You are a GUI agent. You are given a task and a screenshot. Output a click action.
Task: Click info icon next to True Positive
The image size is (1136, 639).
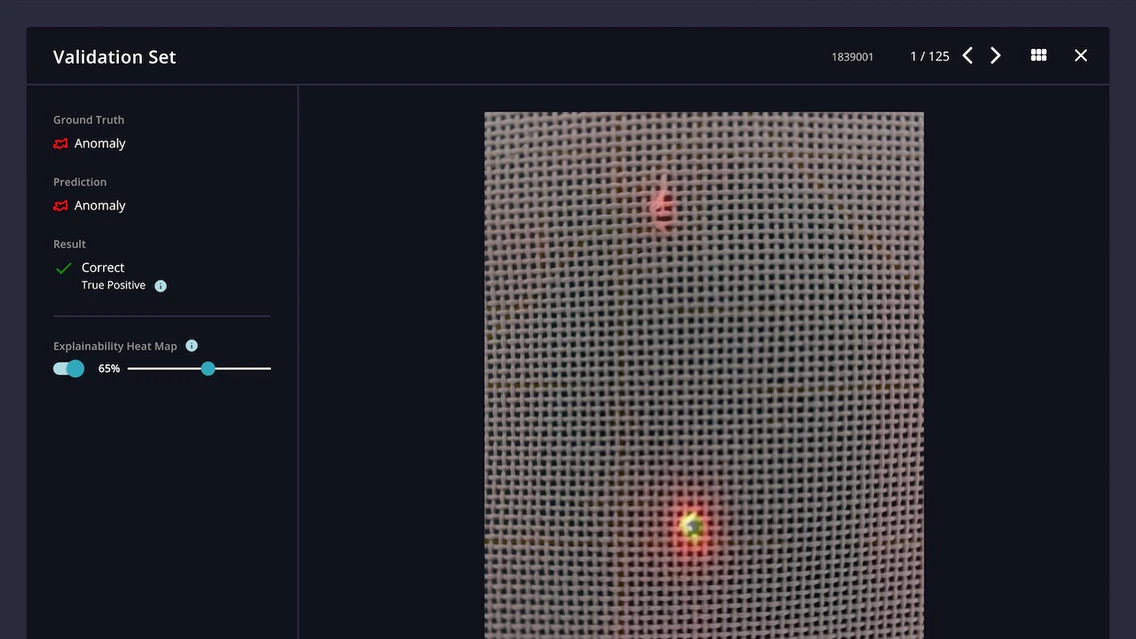pyautogui.click(x=161, y=286)
